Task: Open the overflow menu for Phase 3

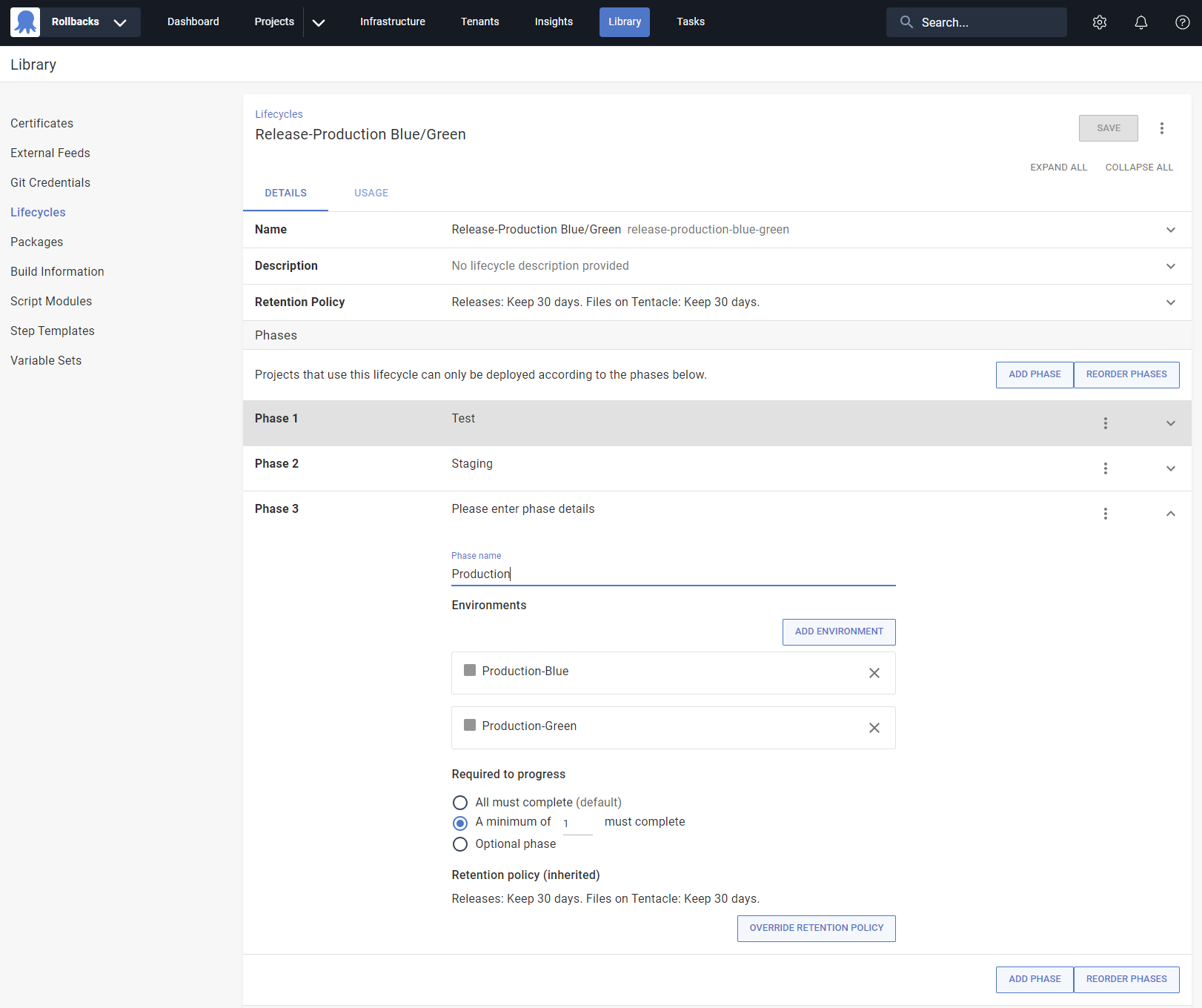Action: click(1105, 513)
